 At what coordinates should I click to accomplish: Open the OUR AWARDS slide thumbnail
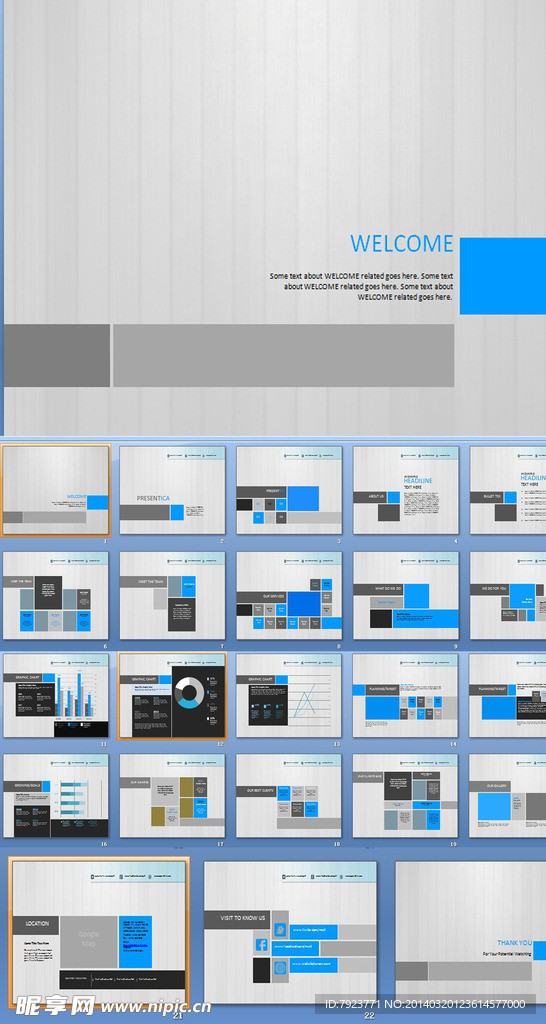pyautogui.click(x=172, y=796)
